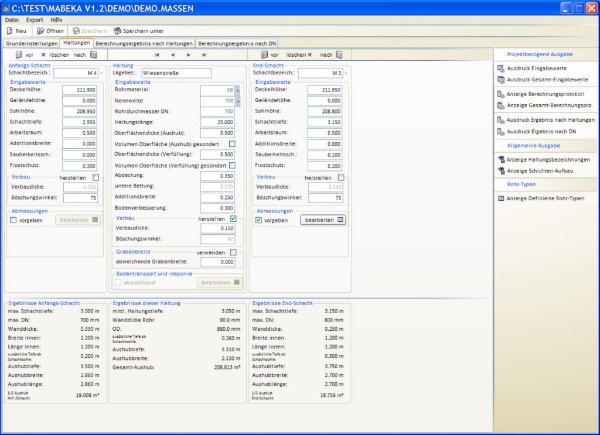Open Anfangs-Schacht Schachtbezeich. dropdown M 4
Viewport: 600px width, 435px height.
[x=101, y=73]
